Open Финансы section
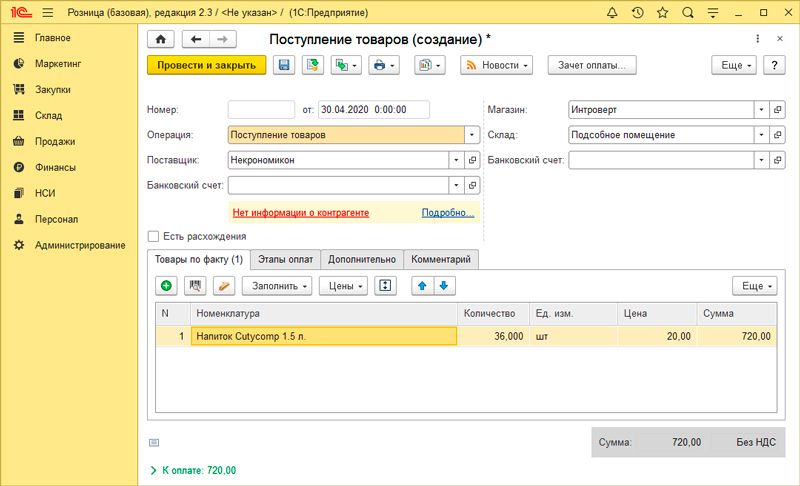 pos(55,168)
